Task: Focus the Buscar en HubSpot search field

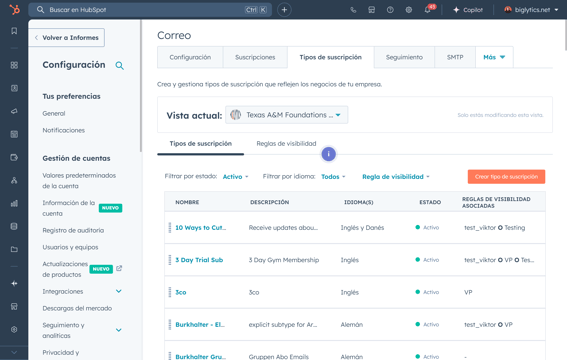Action: (150, 10)
